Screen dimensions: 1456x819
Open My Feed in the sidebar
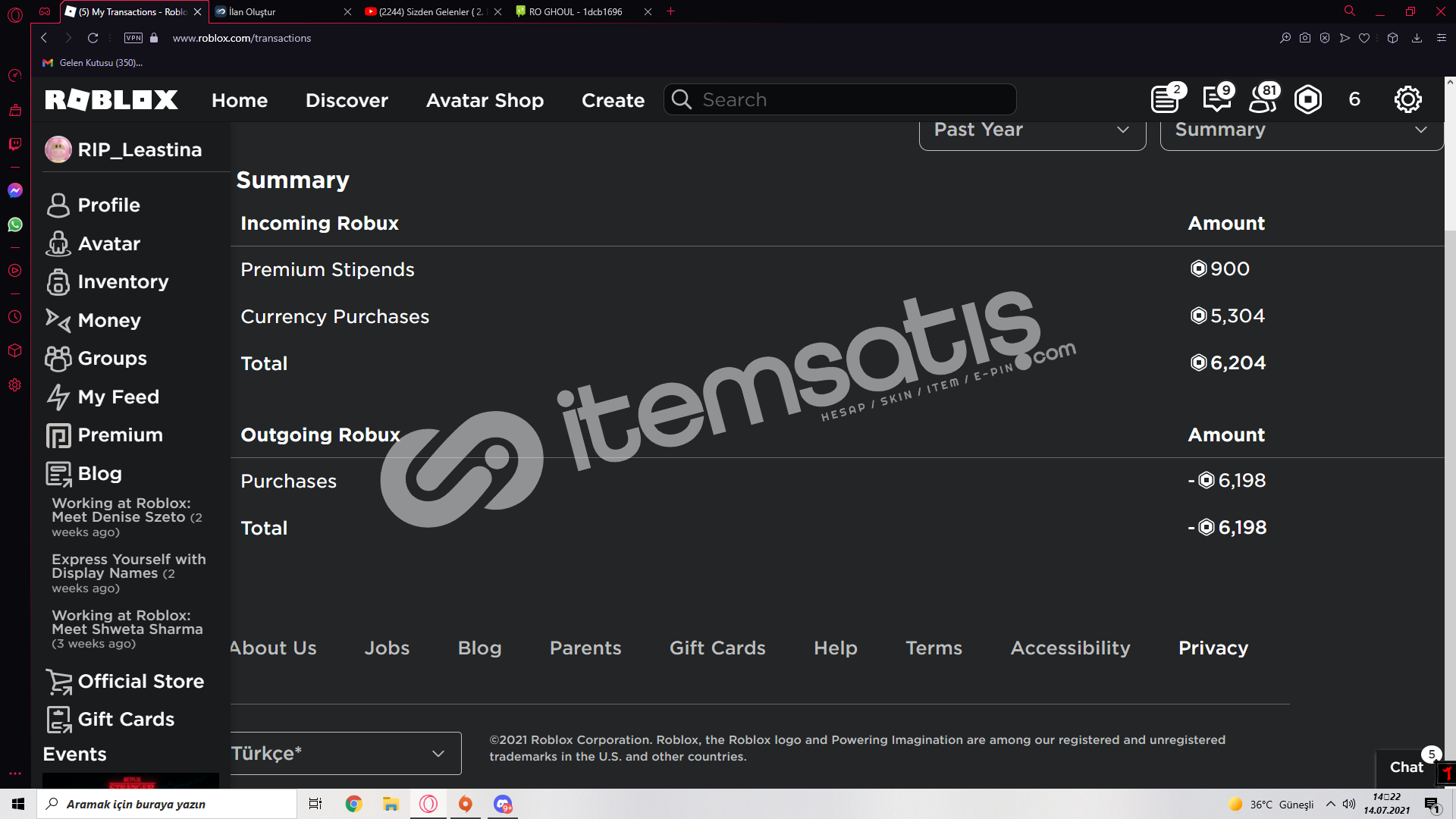pyautogui.click(x=102, y=397)
